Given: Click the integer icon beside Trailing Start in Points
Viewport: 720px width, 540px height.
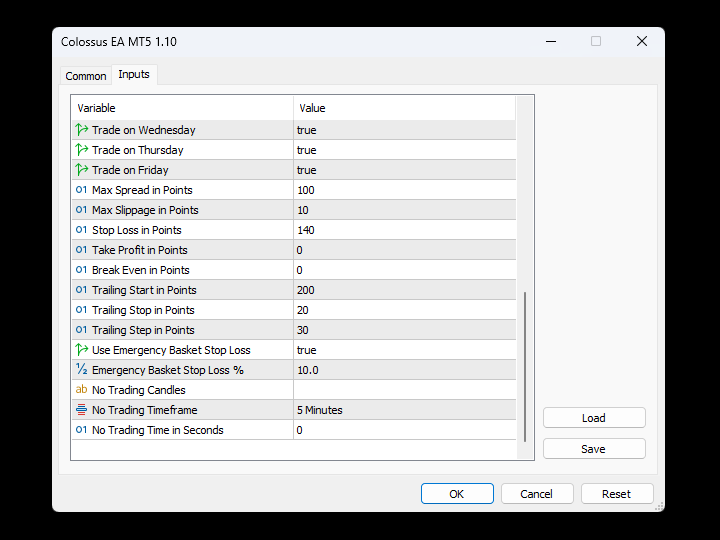Looking at the screenshot, I should tap(81, 290).
